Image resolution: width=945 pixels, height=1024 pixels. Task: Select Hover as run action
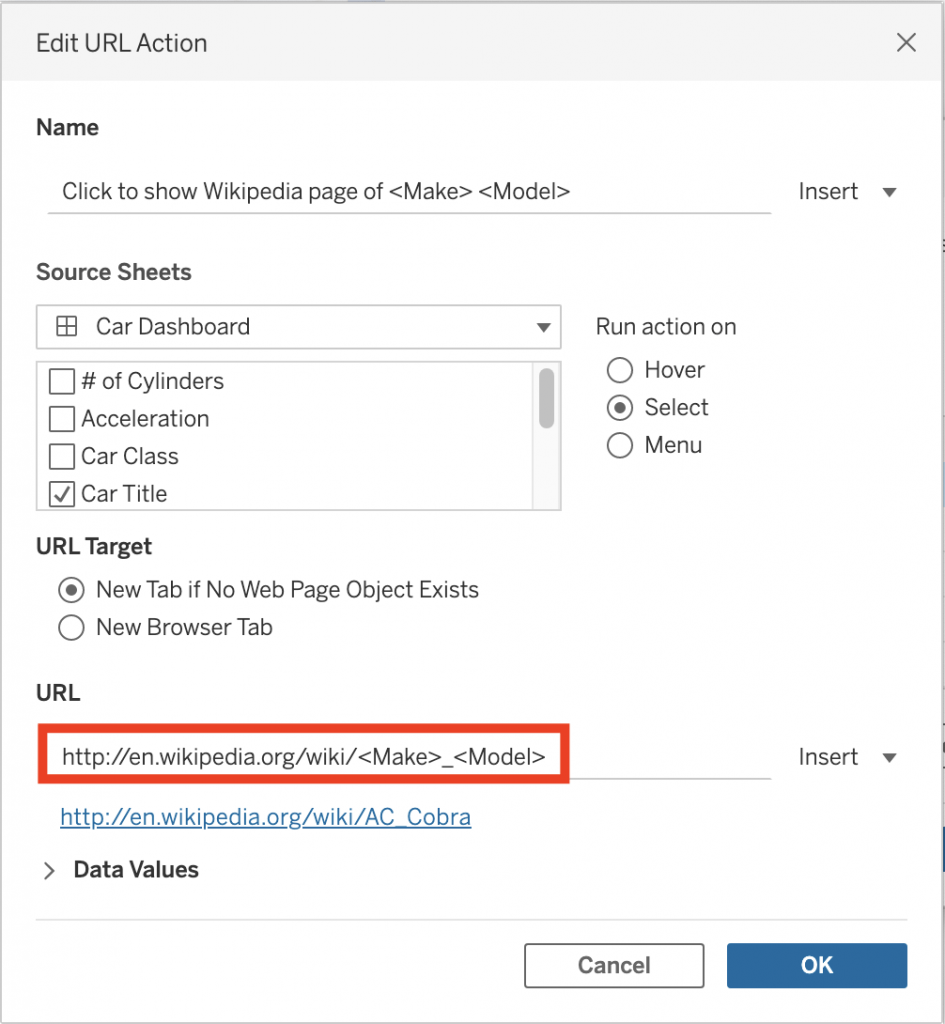[x=620, y=371]
